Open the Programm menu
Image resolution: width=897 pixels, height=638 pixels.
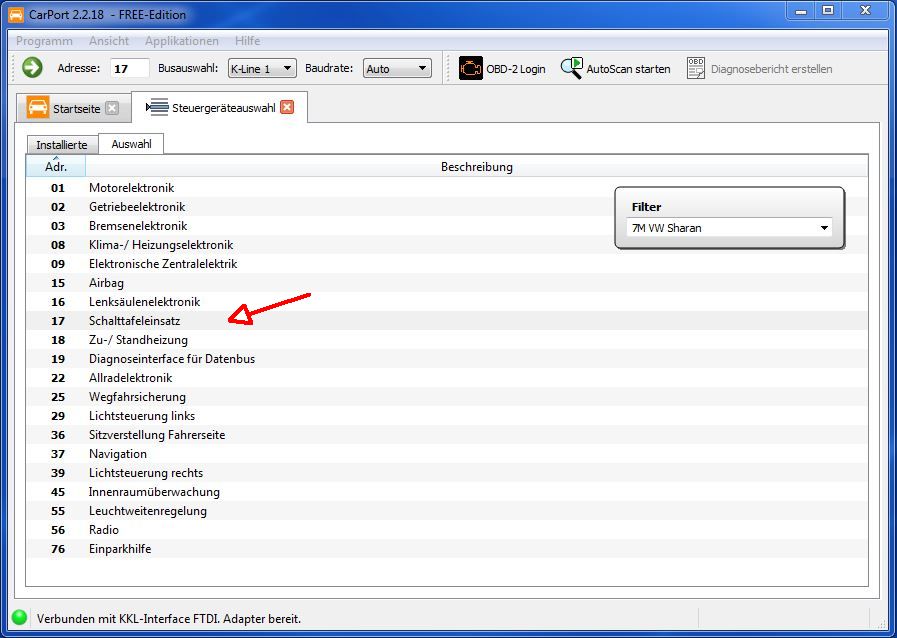tap(44, 41)
